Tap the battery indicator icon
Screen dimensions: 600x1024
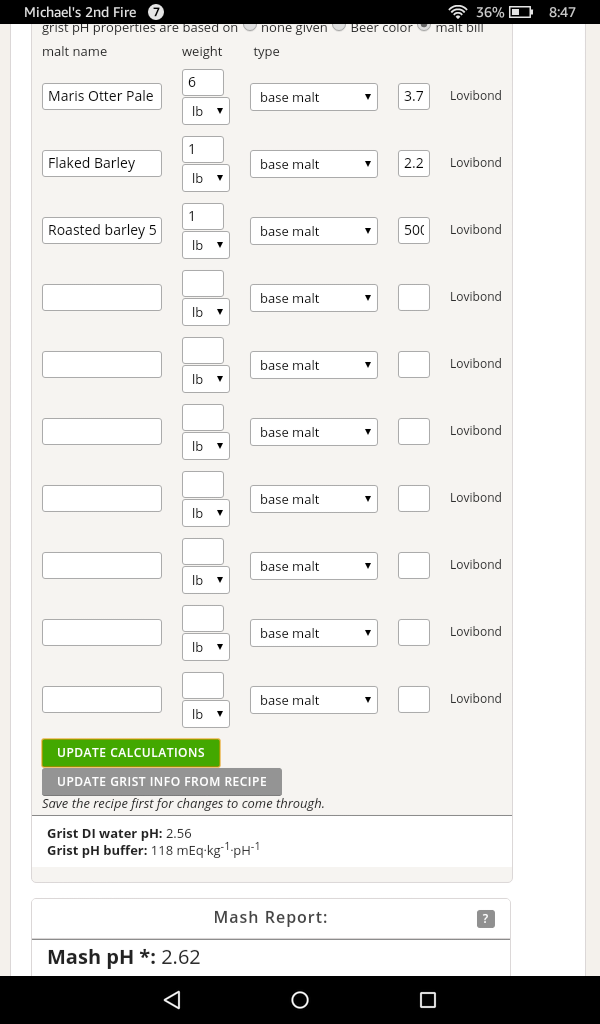(521, 12)
